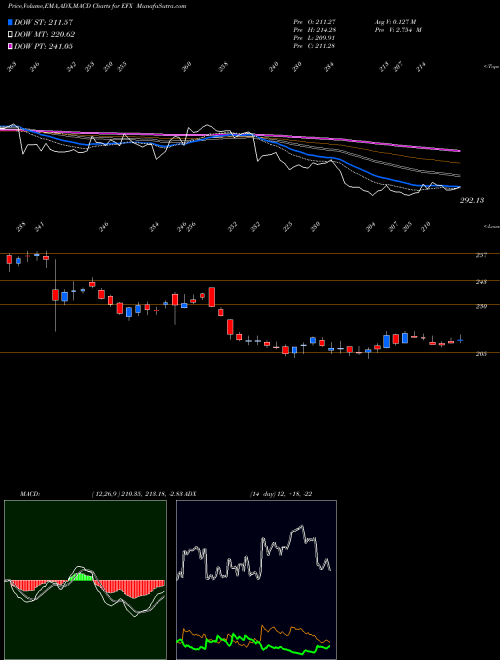
Task: Click the blue DOW ST legend swatch
Action: click(x=10, y=22)
